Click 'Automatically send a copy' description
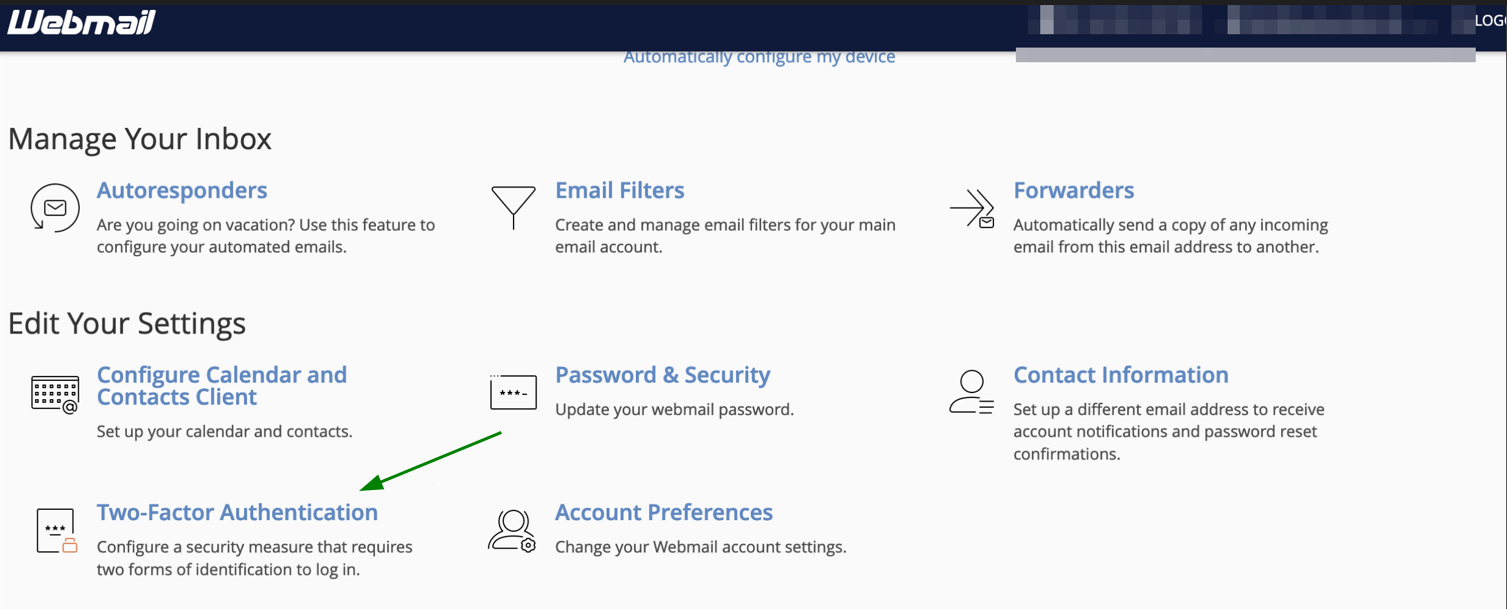 pos(1171,236)
